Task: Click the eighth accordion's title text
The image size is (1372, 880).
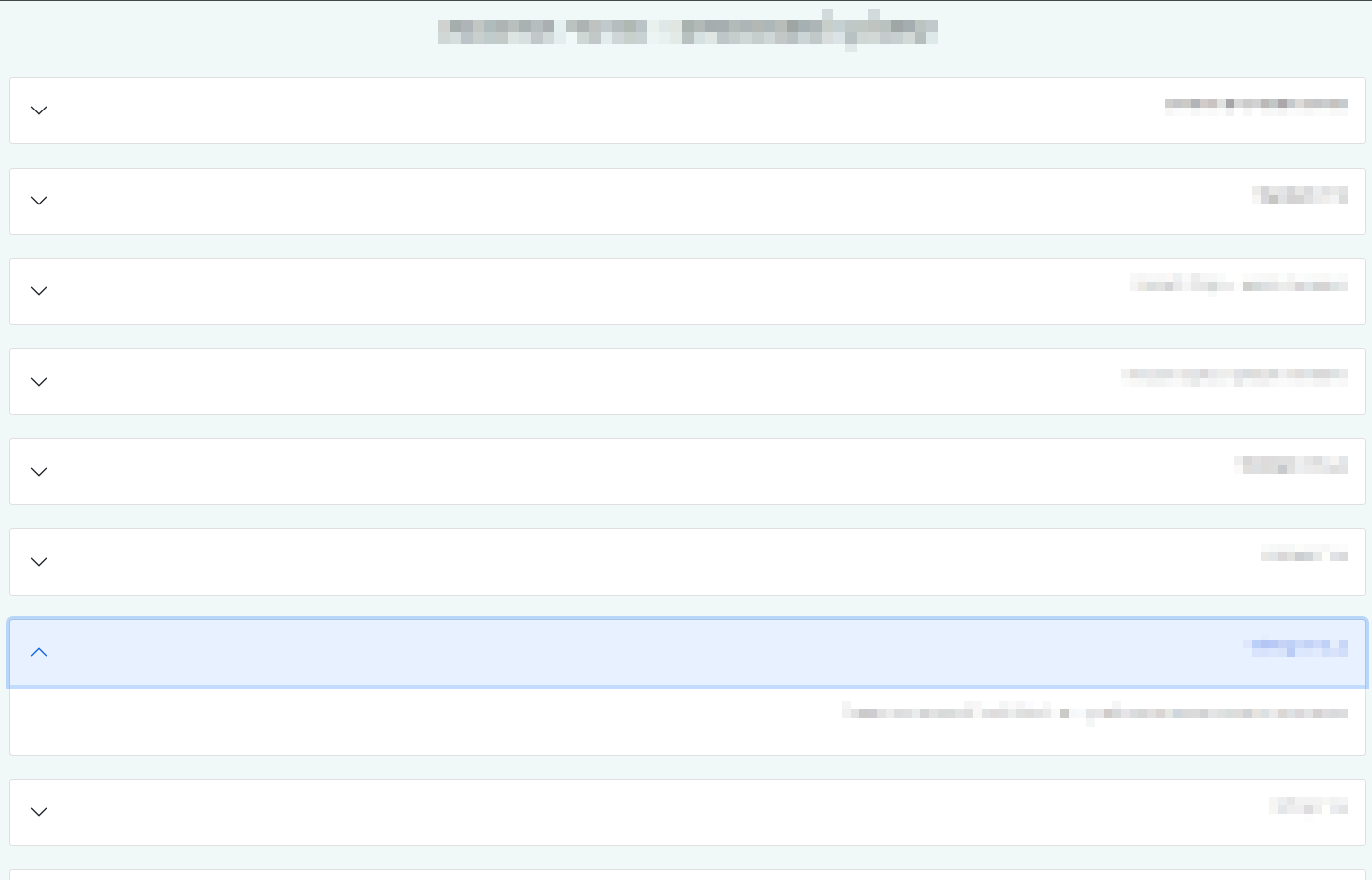Action: tap(1308, 806)
